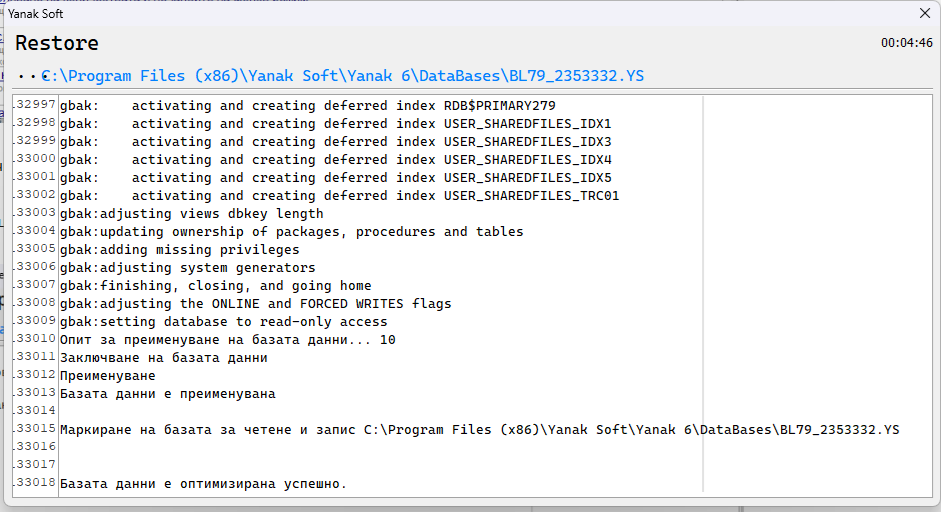The width and height of the screenshot is (941, 512).
Task: Select the USER_SHAREDFILES_TRC01 log line
Action: tap(339, 196)
